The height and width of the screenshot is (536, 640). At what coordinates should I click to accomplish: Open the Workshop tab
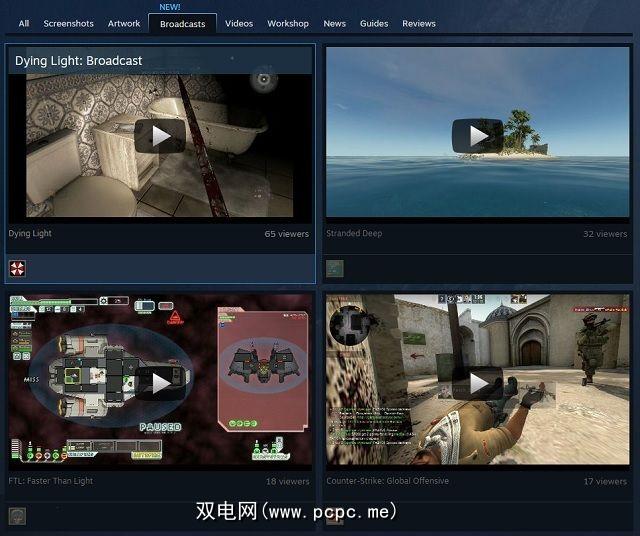[x=288, y=24]
